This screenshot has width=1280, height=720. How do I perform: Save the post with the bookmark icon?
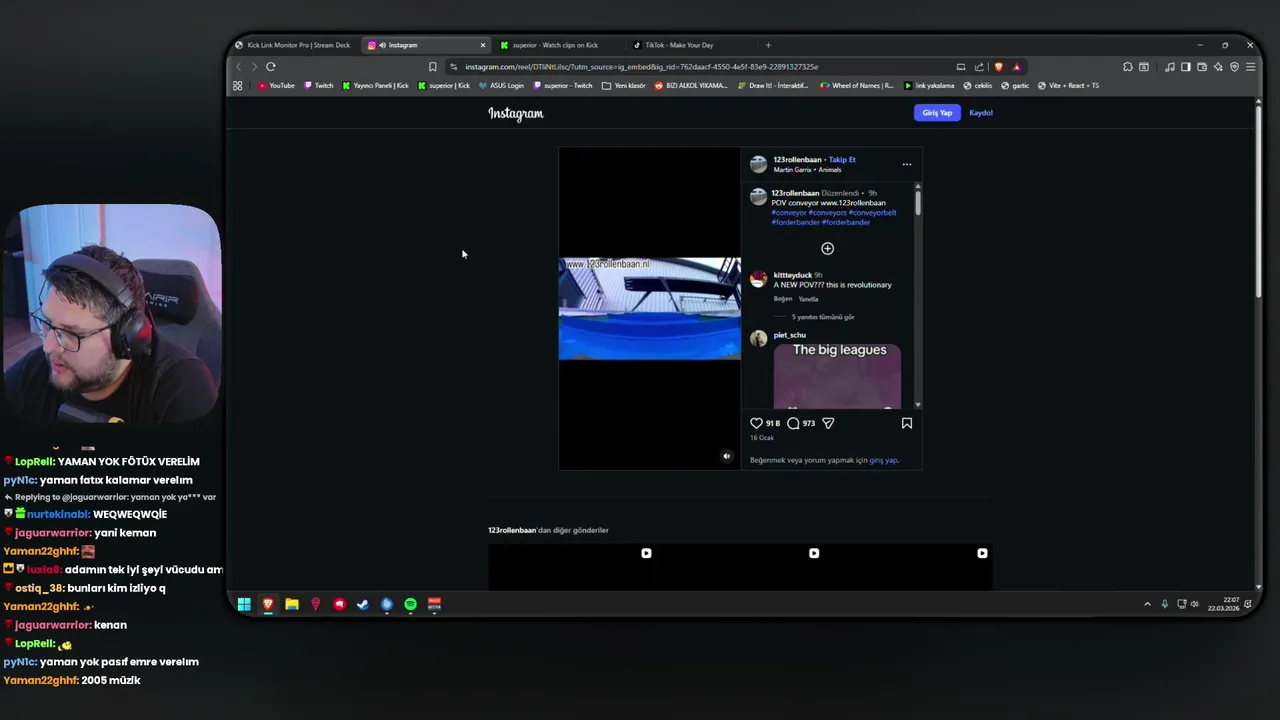[907, 423]
